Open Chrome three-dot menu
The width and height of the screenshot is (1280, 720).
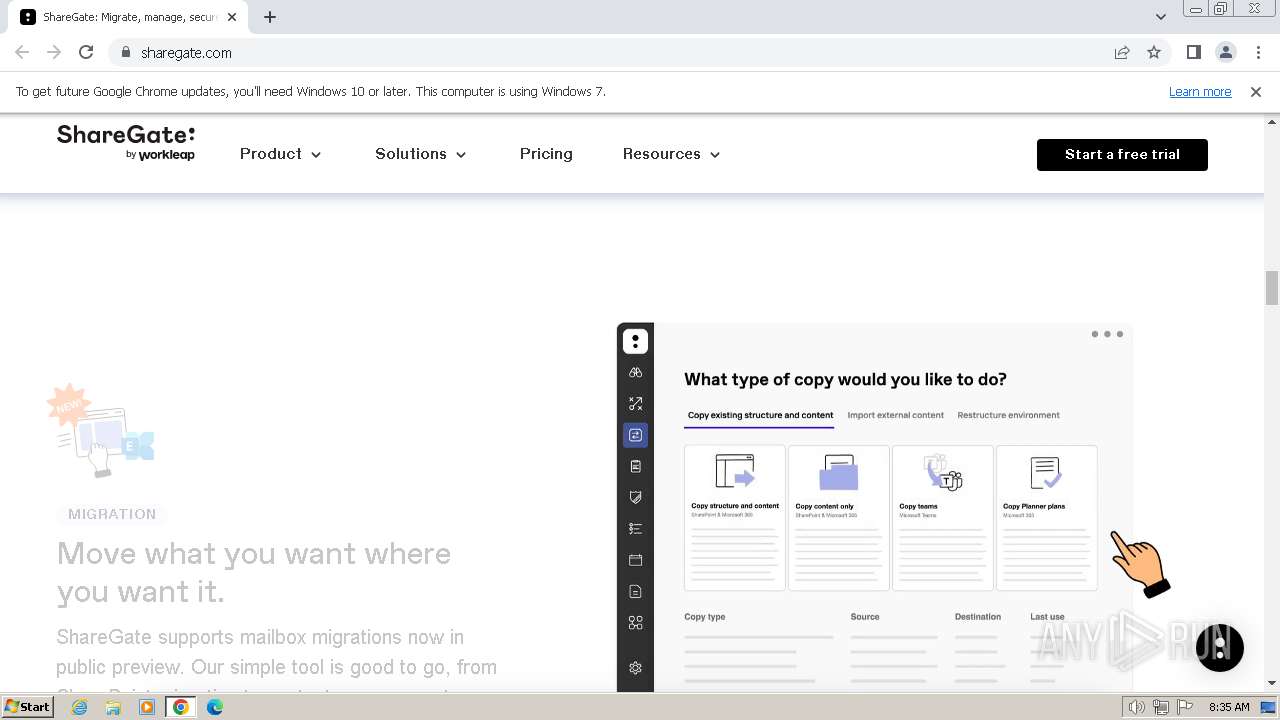pos(1258,52)
